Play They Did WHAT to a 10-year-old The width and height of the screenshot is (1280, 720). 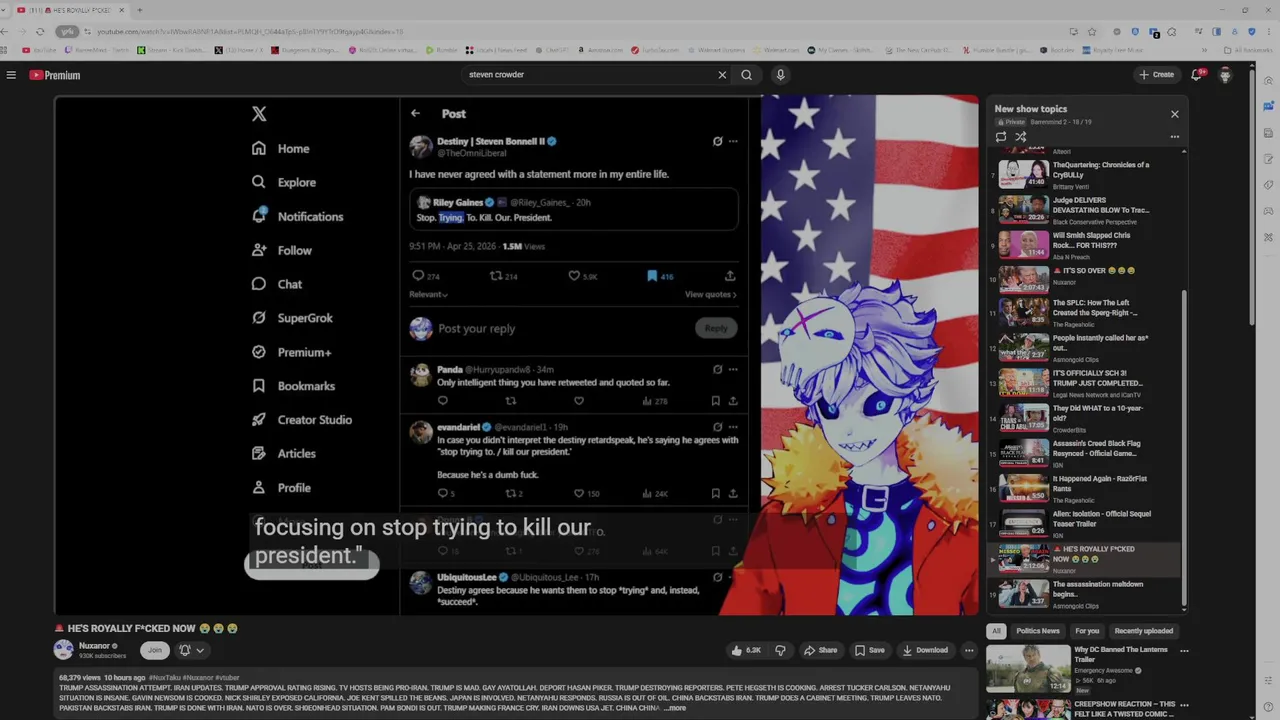click(1085, 418)
